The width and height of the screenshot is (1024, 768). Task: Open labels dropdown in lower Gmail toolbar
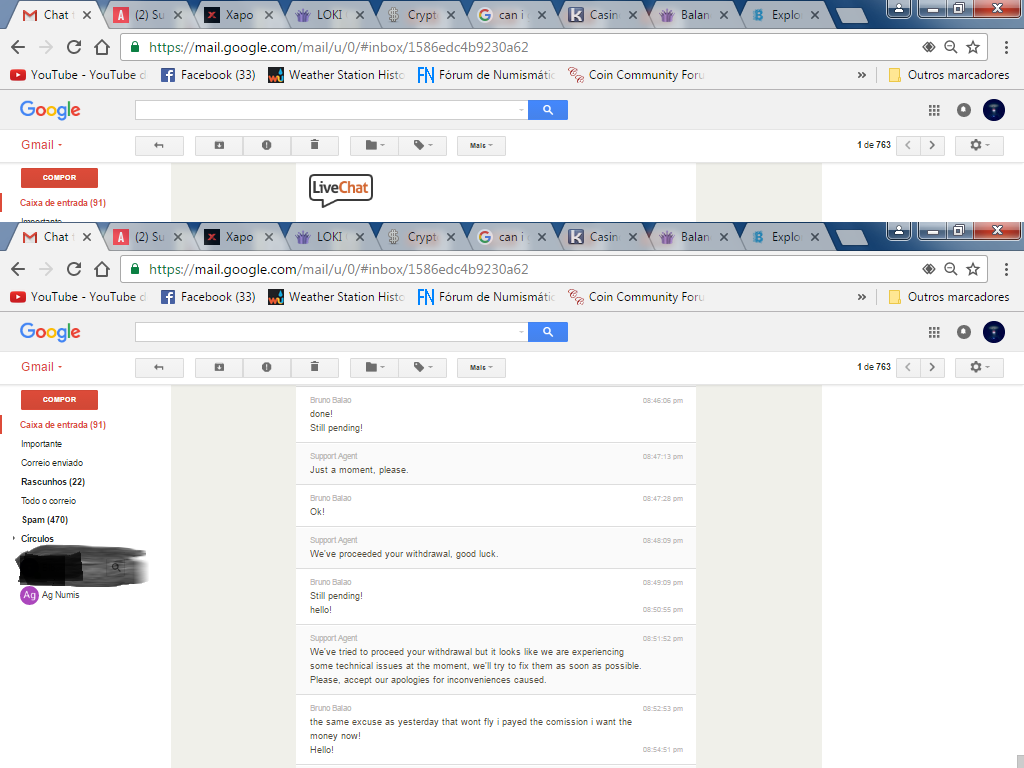(x=423, y=367)
